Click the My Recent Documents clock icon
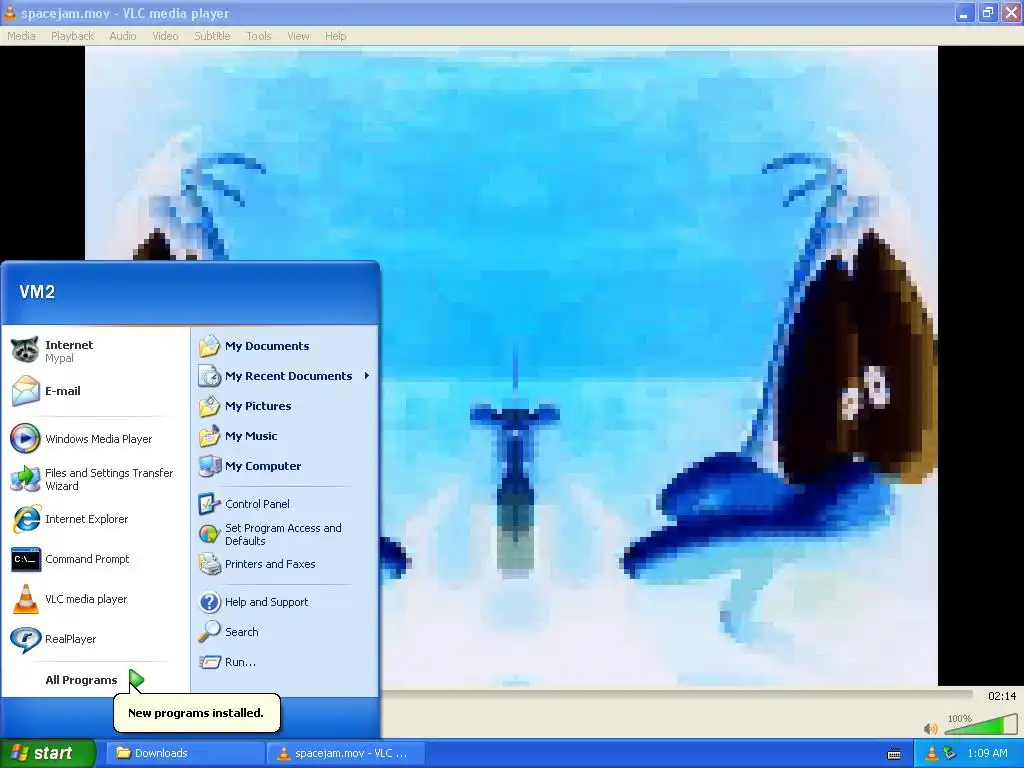 pos(210,376)
